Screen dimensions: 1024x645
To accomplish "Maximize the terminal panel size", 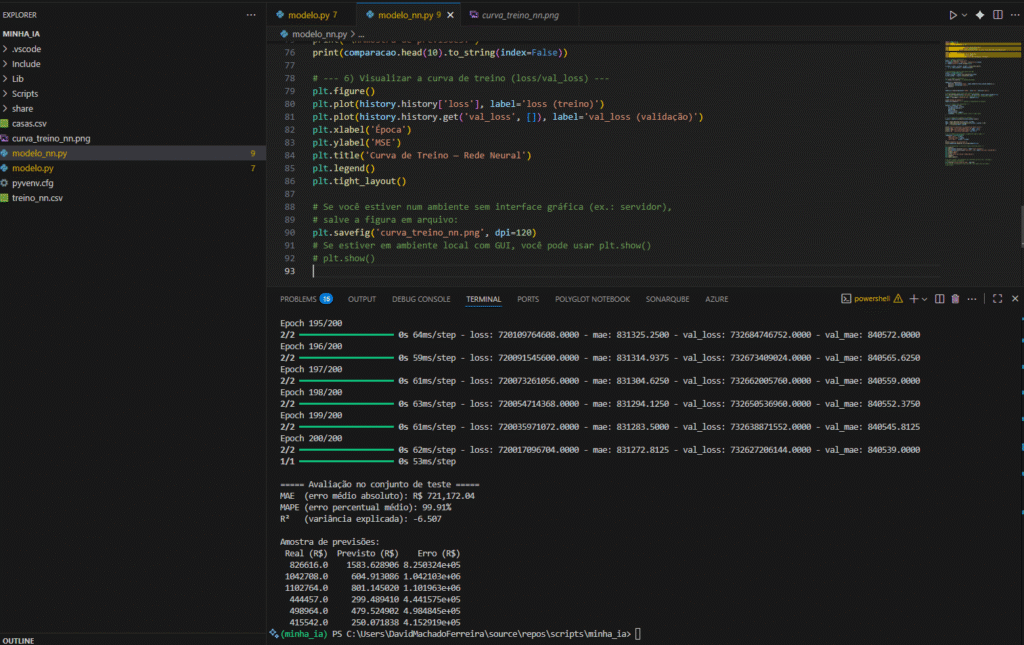I will [x=997, y=299].
